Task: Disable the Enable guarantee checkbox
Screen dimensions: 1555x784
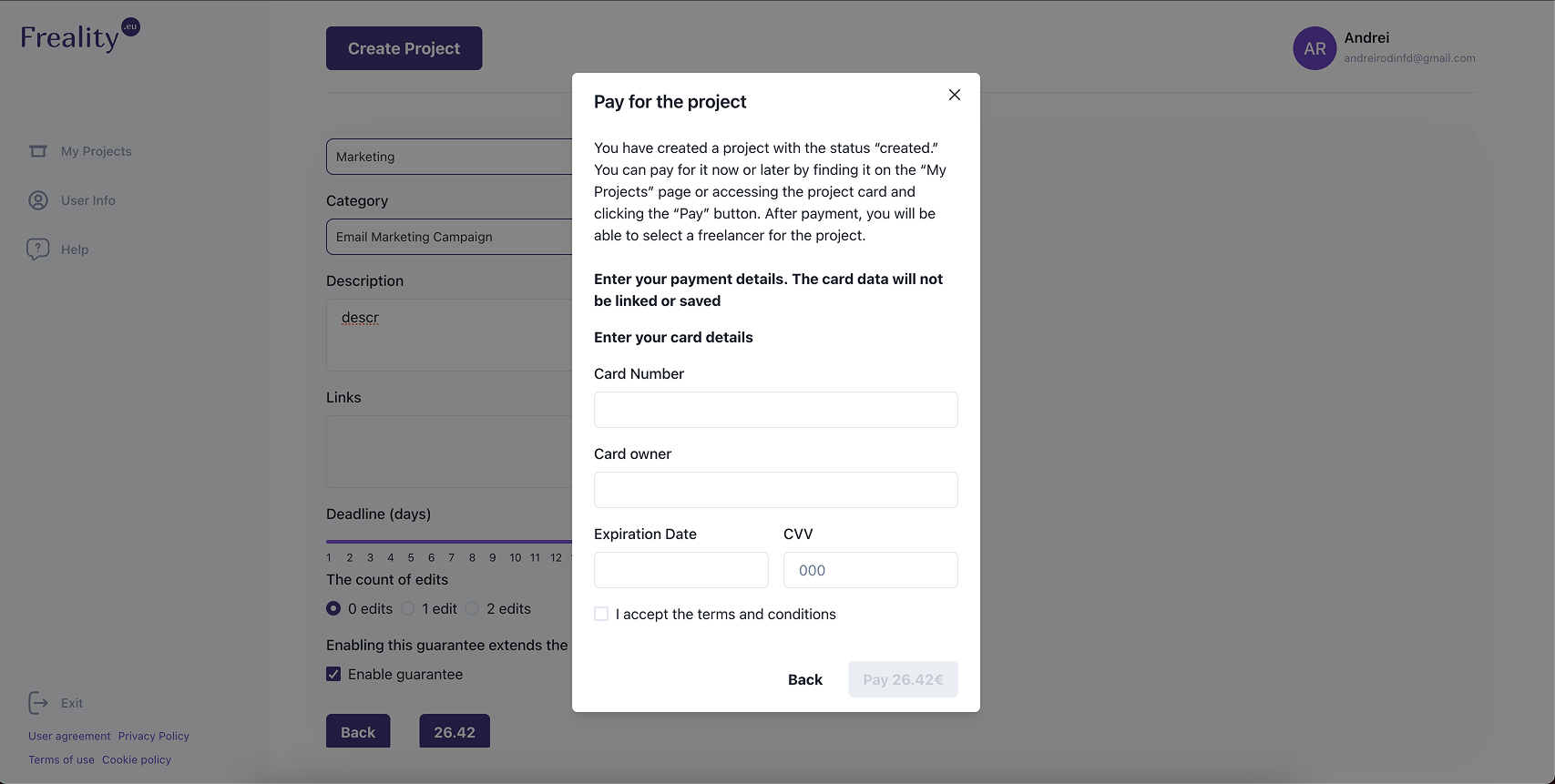Action: coord(333,674)
